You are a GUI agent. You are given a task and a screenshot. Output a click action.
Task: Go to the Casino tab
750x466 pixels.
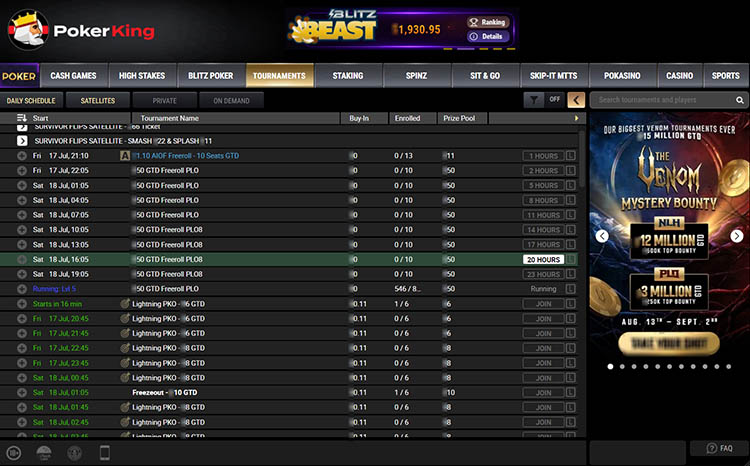point(680,76)
